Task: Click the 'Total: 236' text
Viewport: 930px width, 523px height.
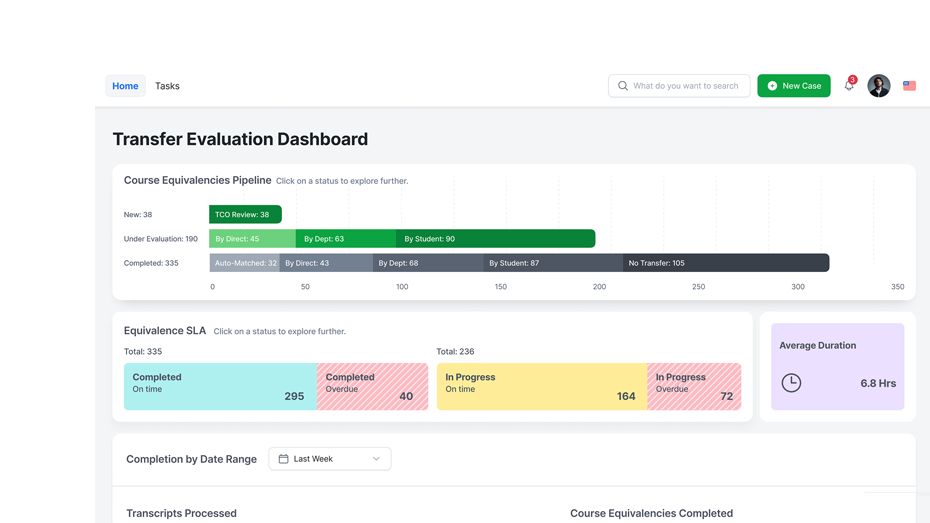Action: pos(456,352)
